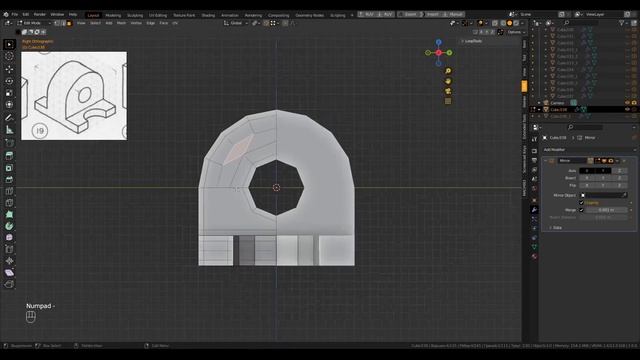640x360 pixels.
Task: Open the Mesh menu in viewport header
Action: (121, 23)
